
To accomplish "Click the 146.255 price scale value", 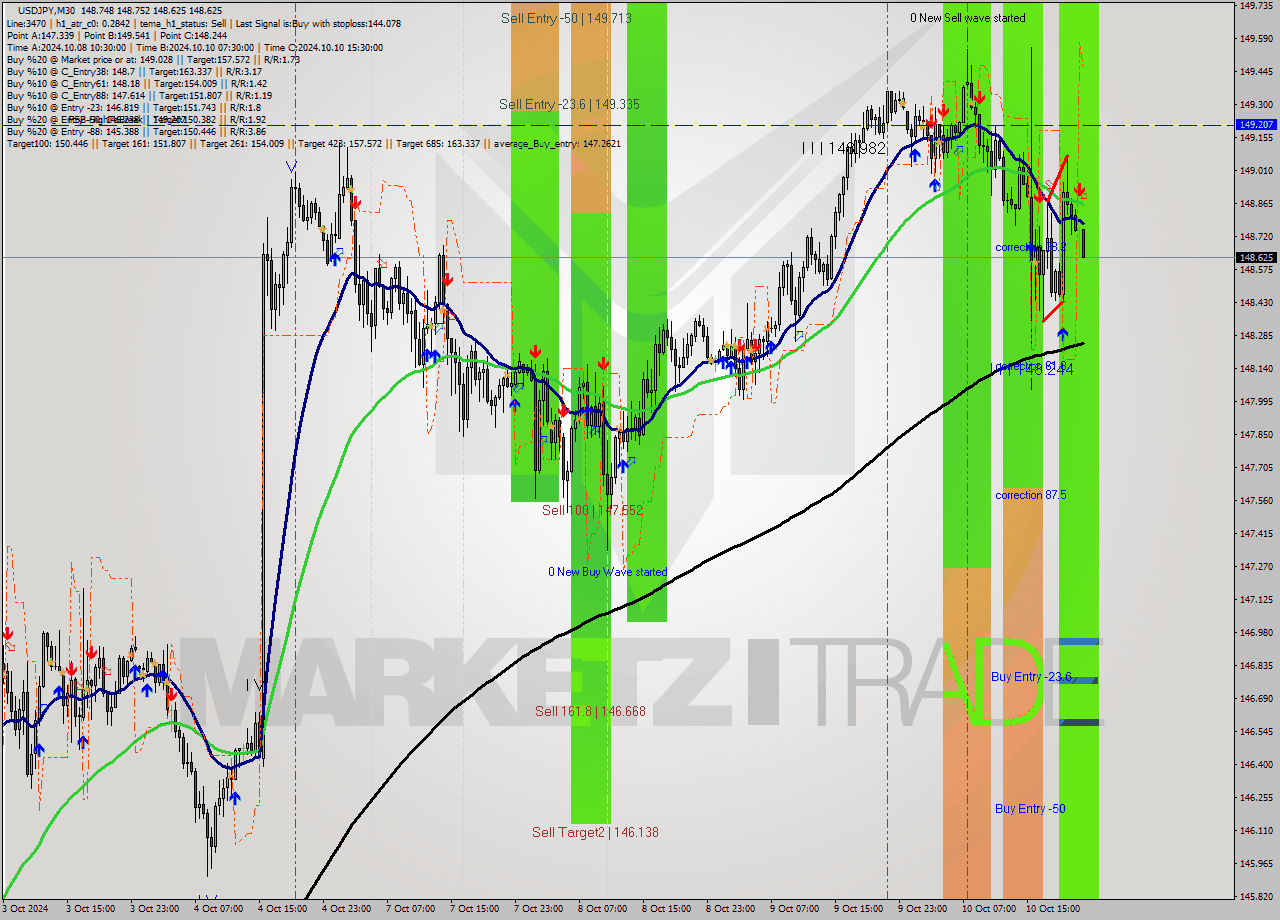I will (x=1256, y=797).
